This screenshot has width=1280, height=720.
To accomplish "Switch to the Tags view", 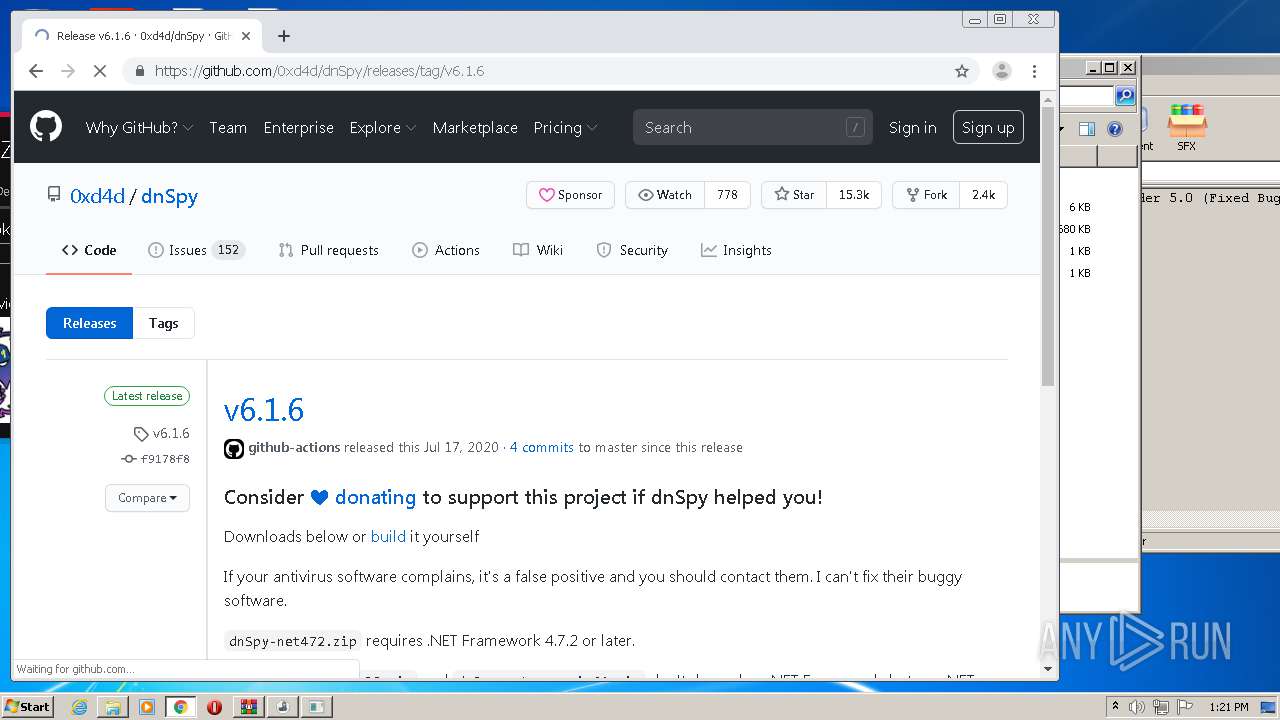I will tap(163, 323).
